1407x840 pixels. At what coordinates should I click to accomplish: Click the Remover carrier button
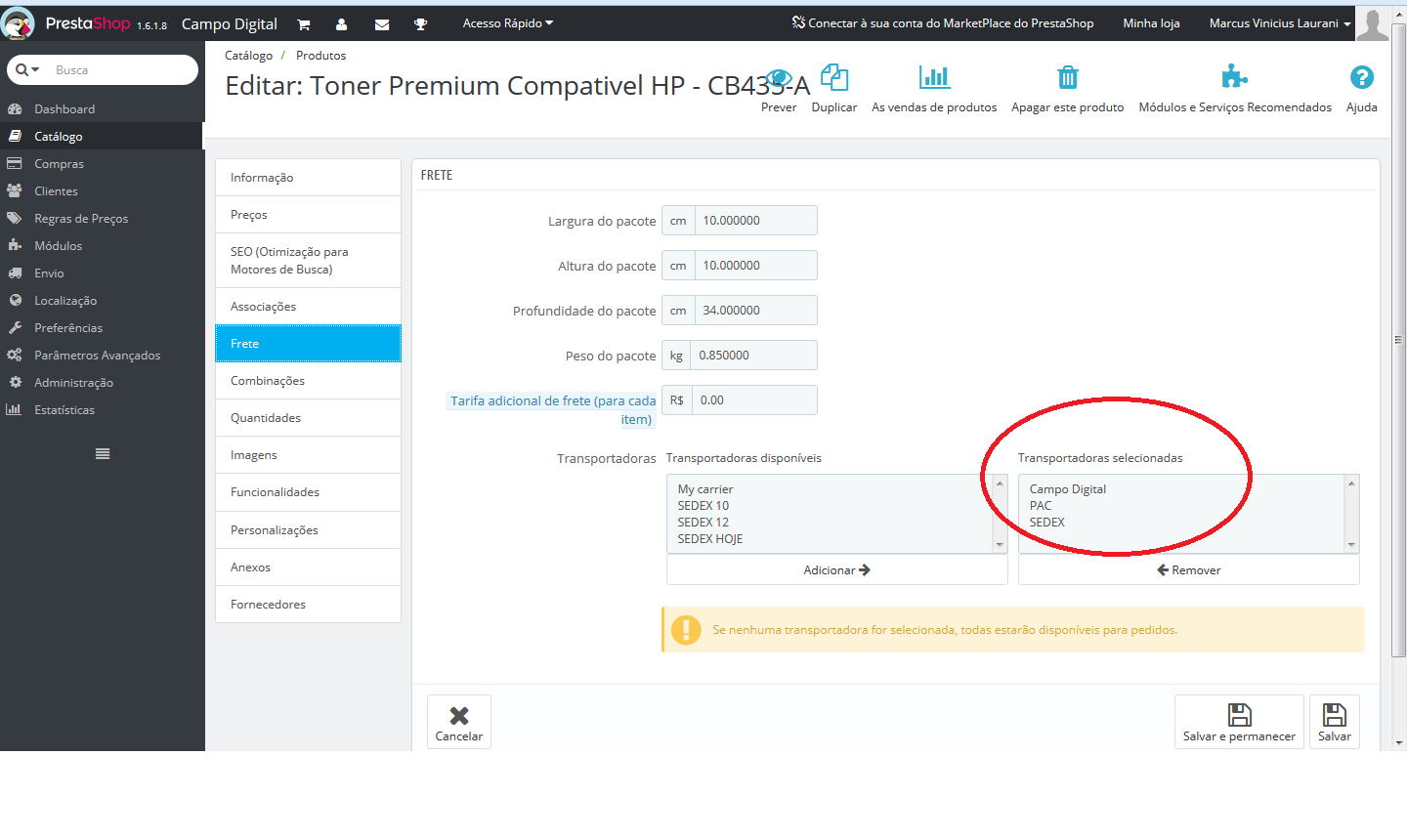[1189, 570]
